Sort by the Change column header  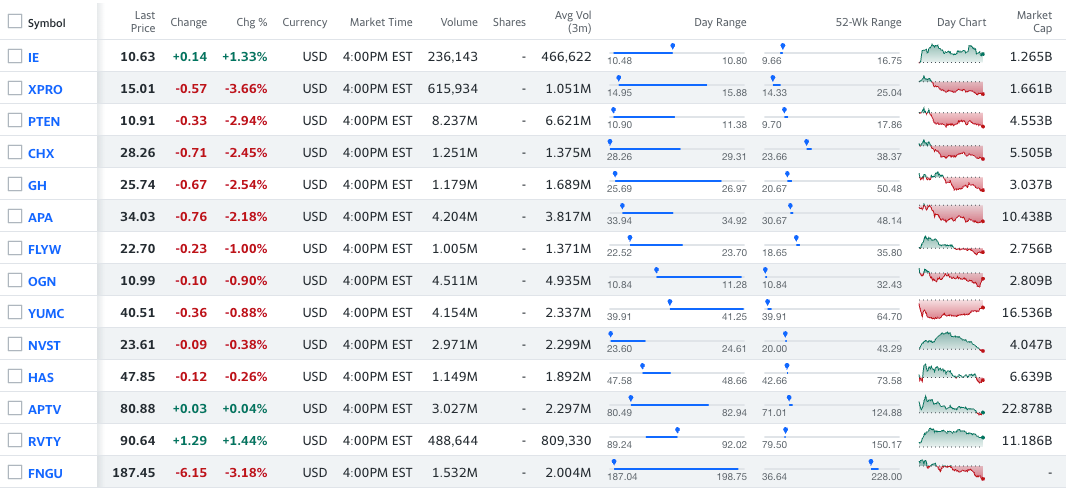[188, 22]
